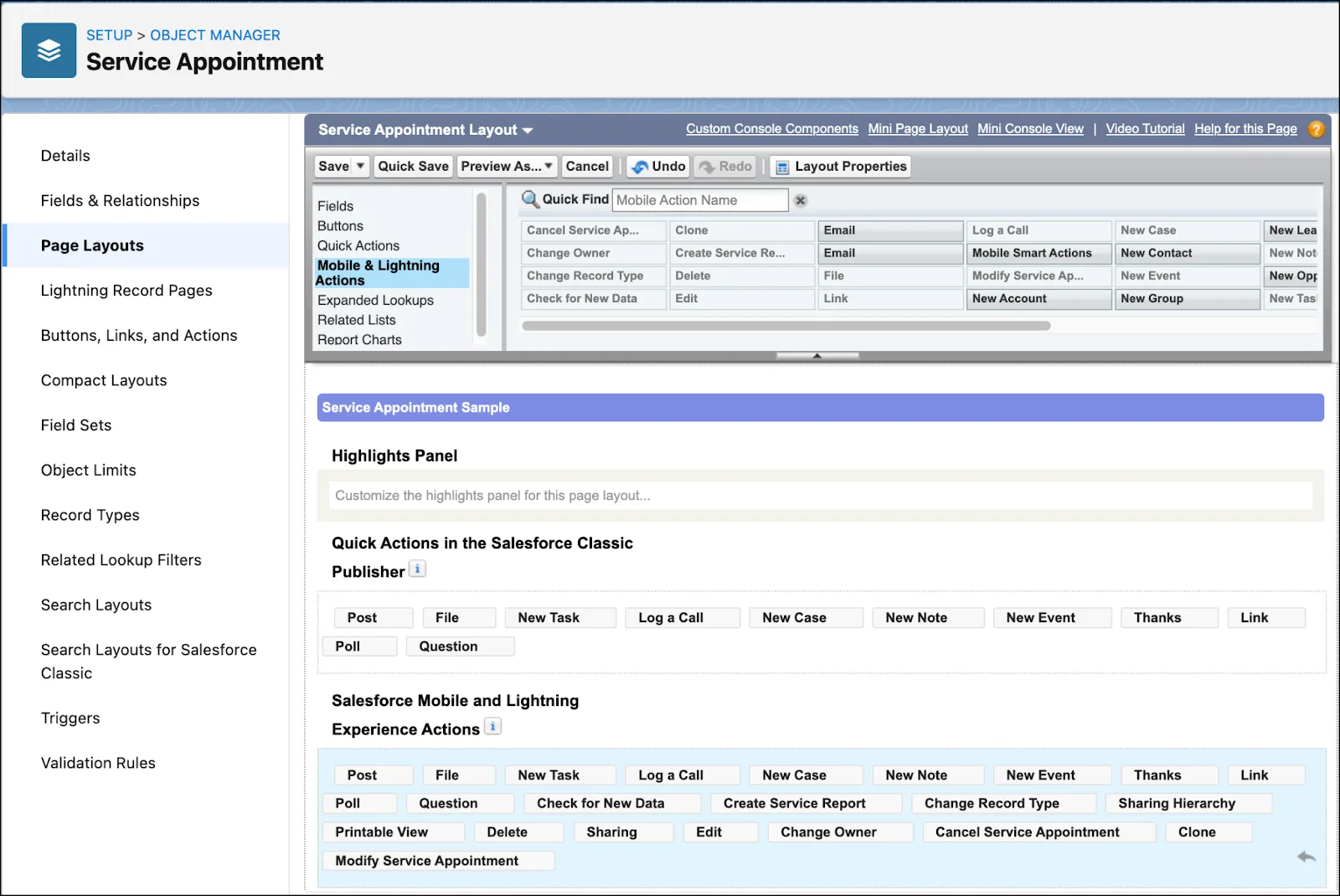The image size is (1340, 896).
Task: Open Layout Properties
Action: [840, 166]
